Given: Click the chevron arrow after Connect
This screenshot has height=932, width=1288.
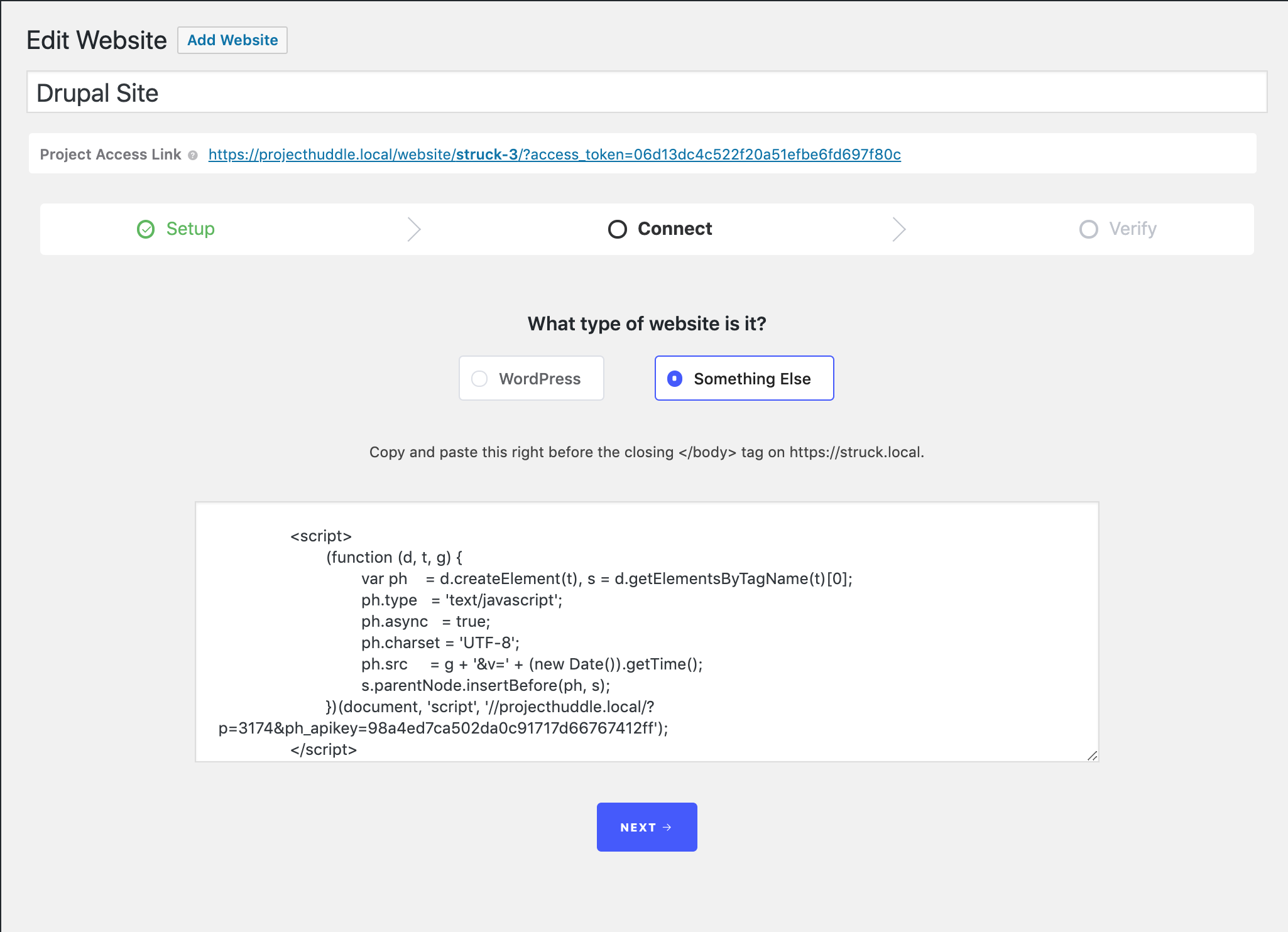Looking at the screenshot, I should pyautogui.click(x=899, y=229).
